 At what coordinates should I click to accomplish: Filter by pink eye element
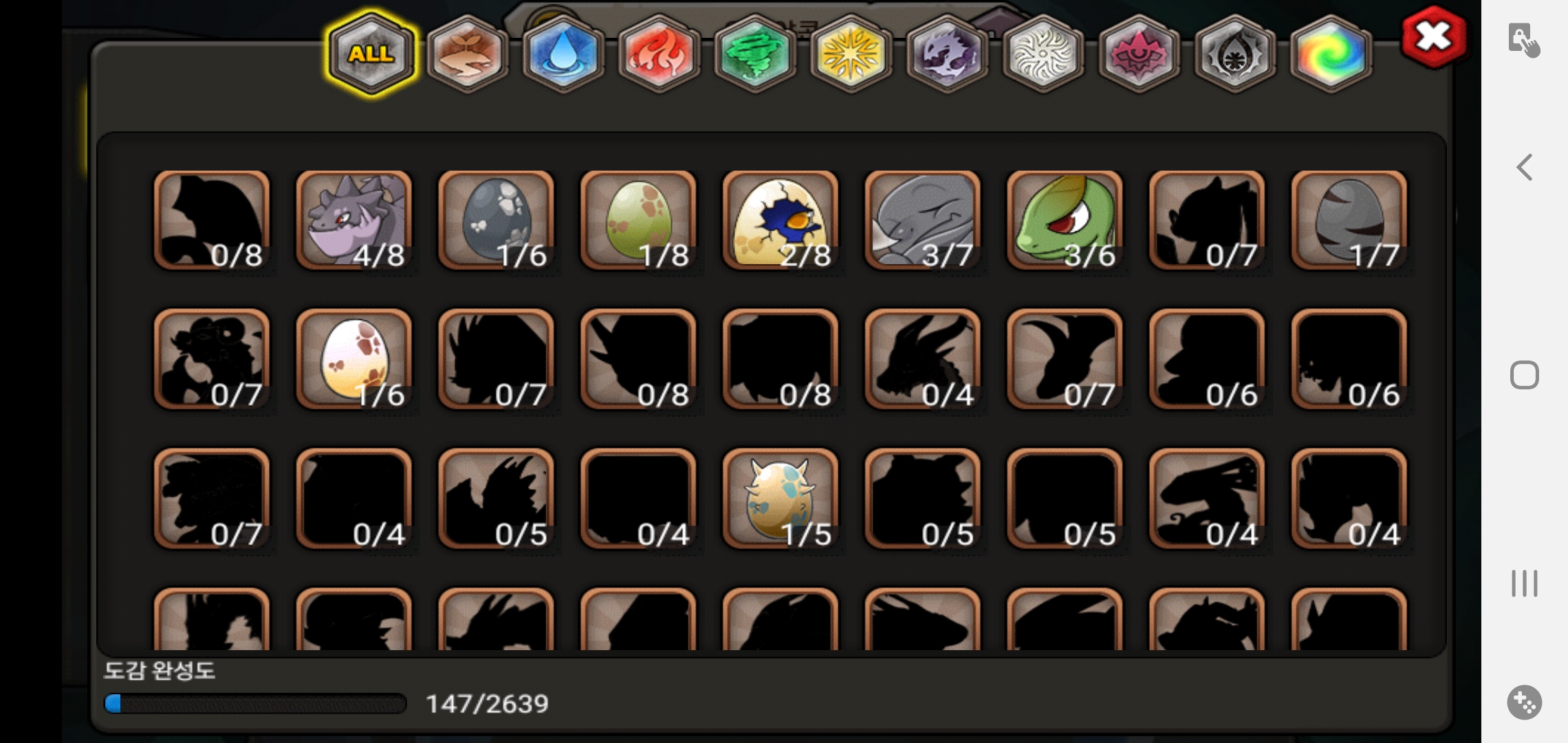1139,54
